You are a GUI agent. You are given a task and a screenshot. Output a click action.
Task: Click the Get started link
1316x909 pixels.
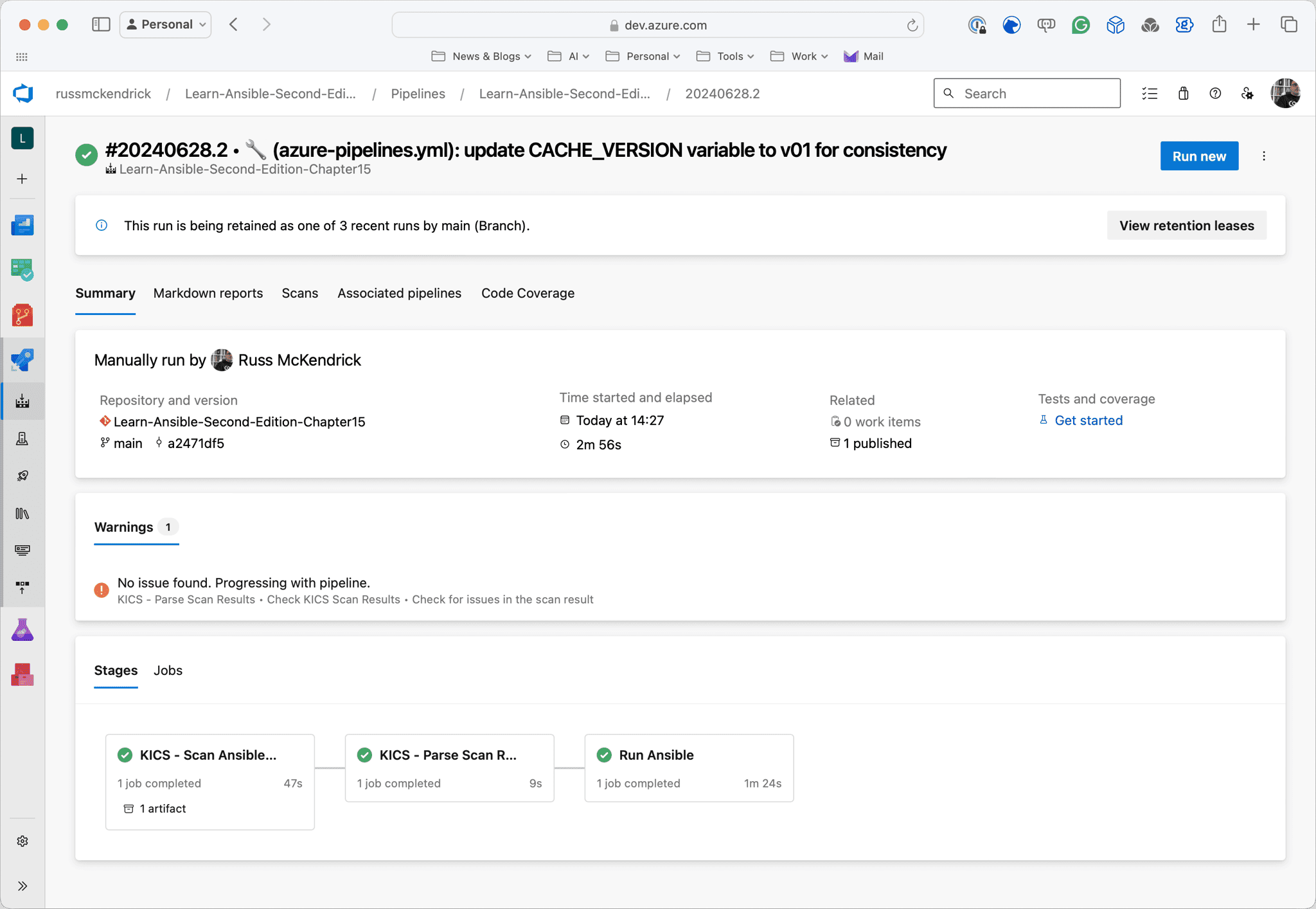1088,420
